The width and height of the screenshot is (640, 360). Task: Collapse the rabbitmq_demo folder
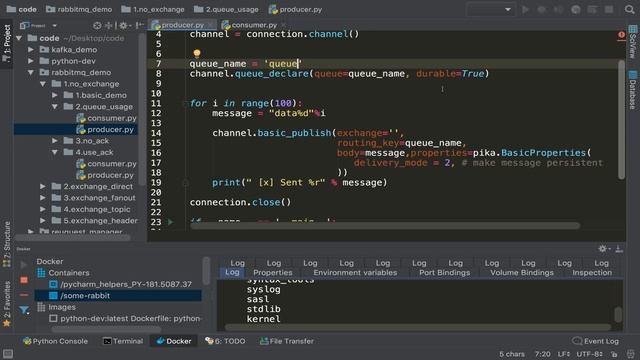click(31, 72)
